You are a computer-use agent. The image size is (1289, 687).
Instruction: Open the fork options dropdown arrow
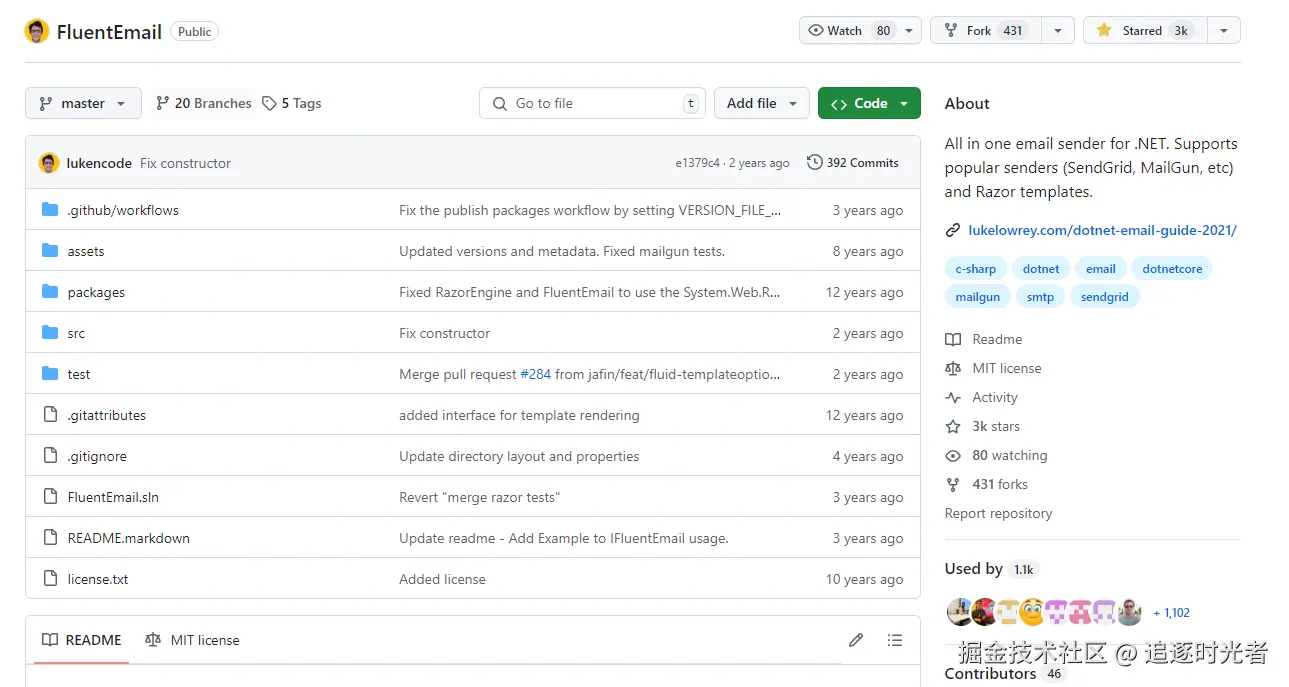point(1057,31)
